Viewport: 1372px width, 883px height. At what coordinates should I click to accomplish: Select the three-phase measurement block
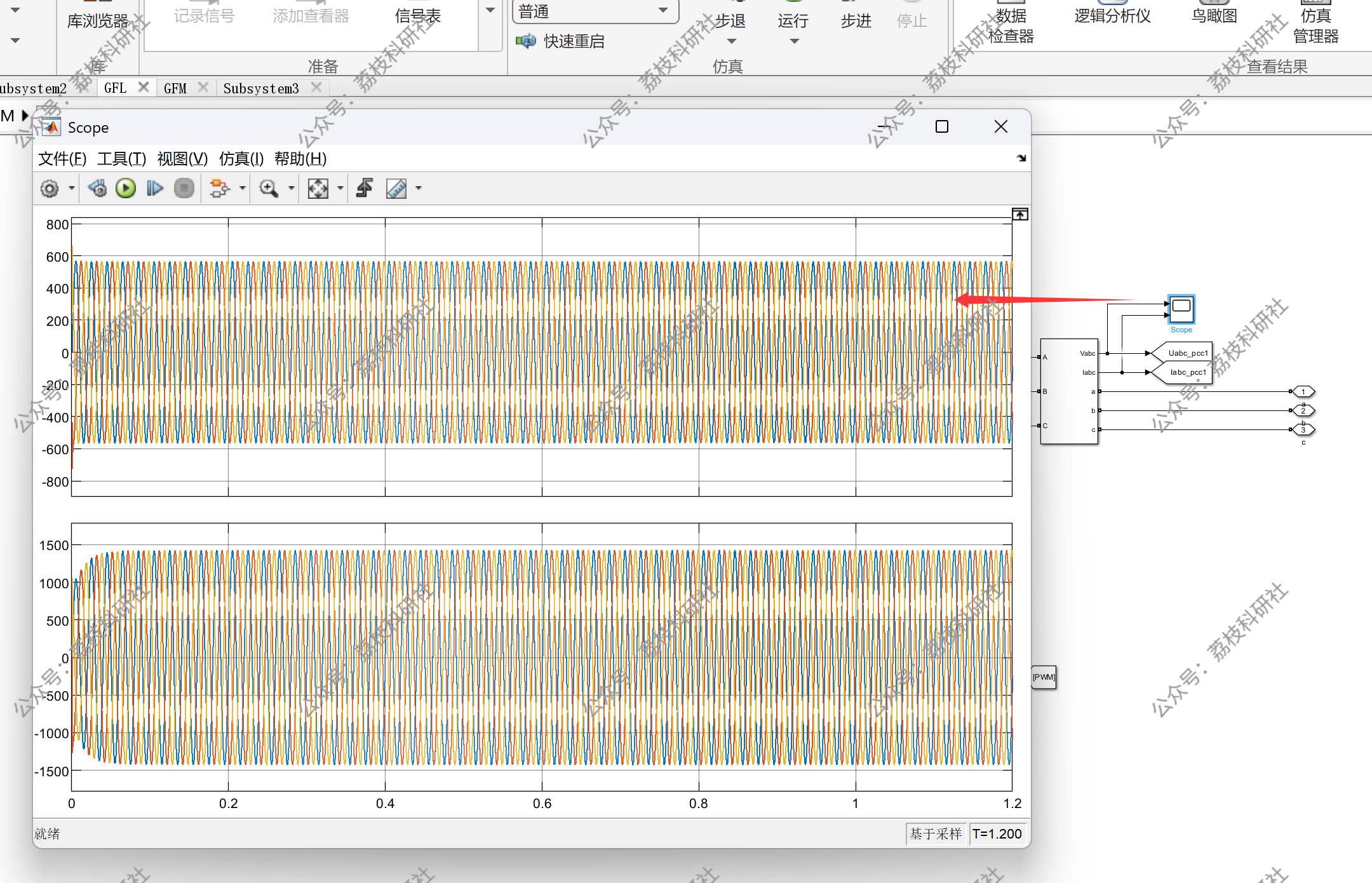(x=1069, y=391)
